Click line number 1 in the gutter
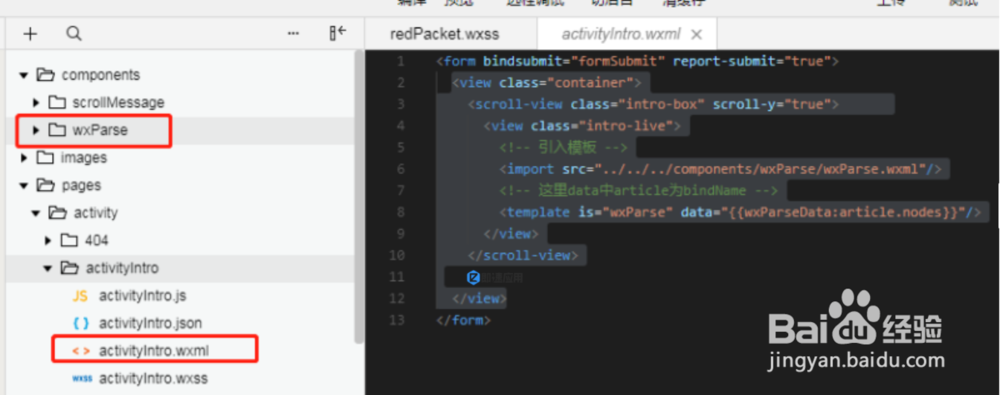 point(401,61)
